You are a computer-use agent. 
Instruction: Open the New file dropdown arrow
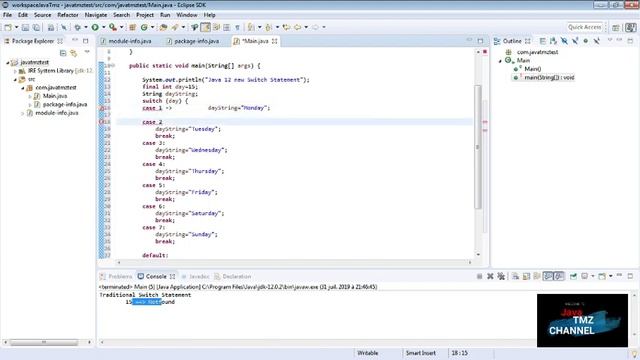tap(16, 27)
